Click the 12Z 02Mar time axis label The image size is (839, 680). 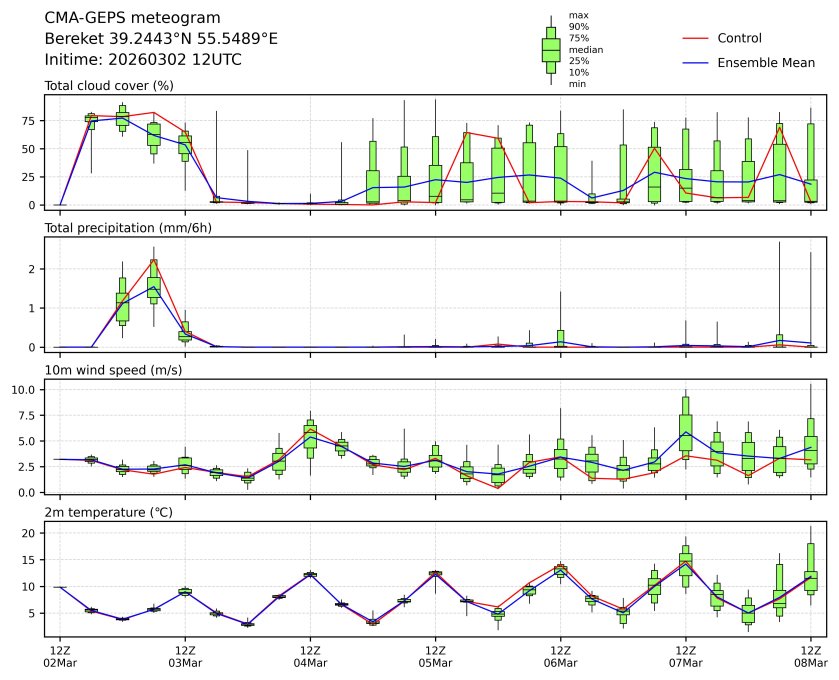(60, 657)
